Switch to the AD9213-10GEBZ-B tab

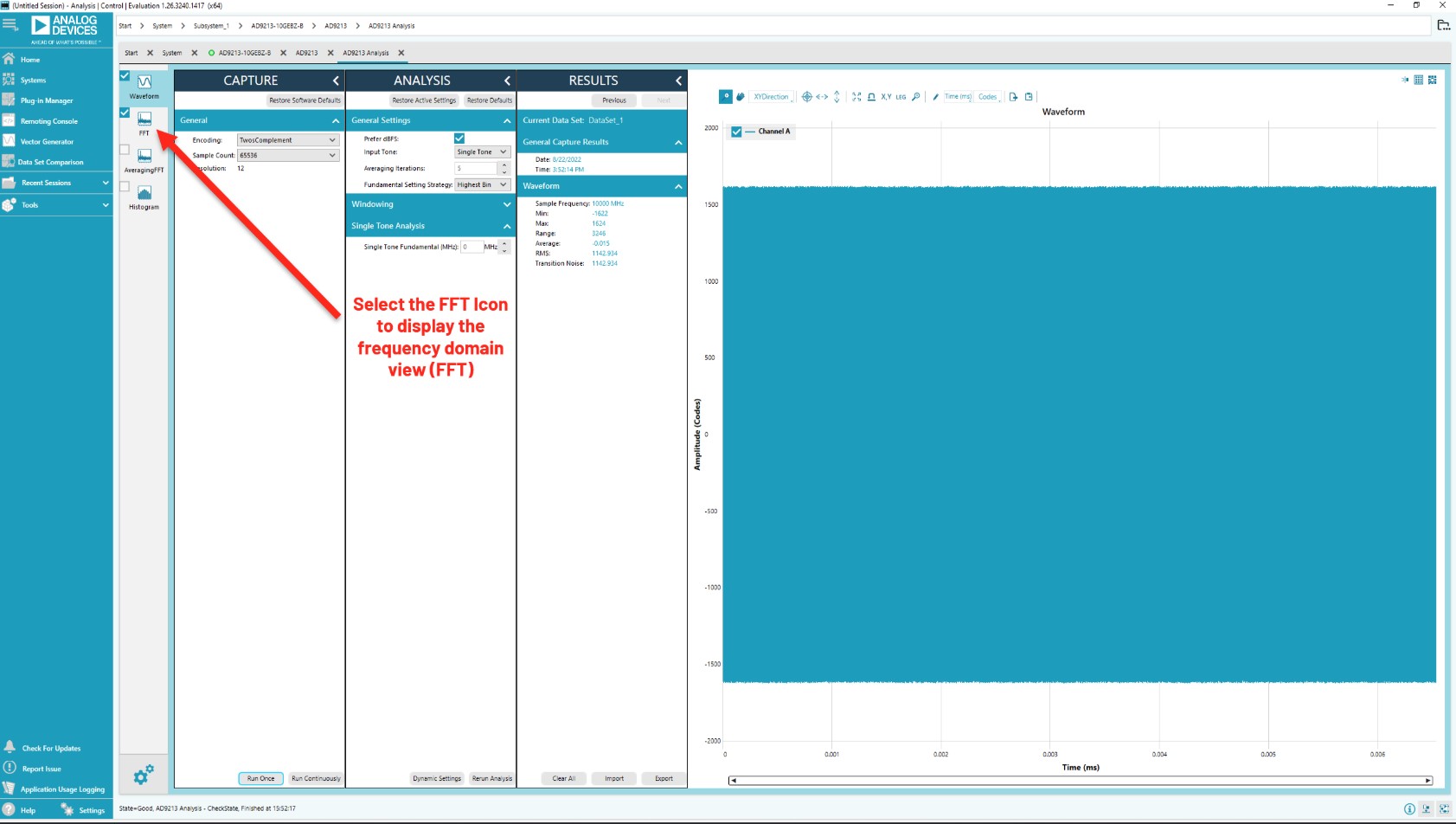coord(243,53)
